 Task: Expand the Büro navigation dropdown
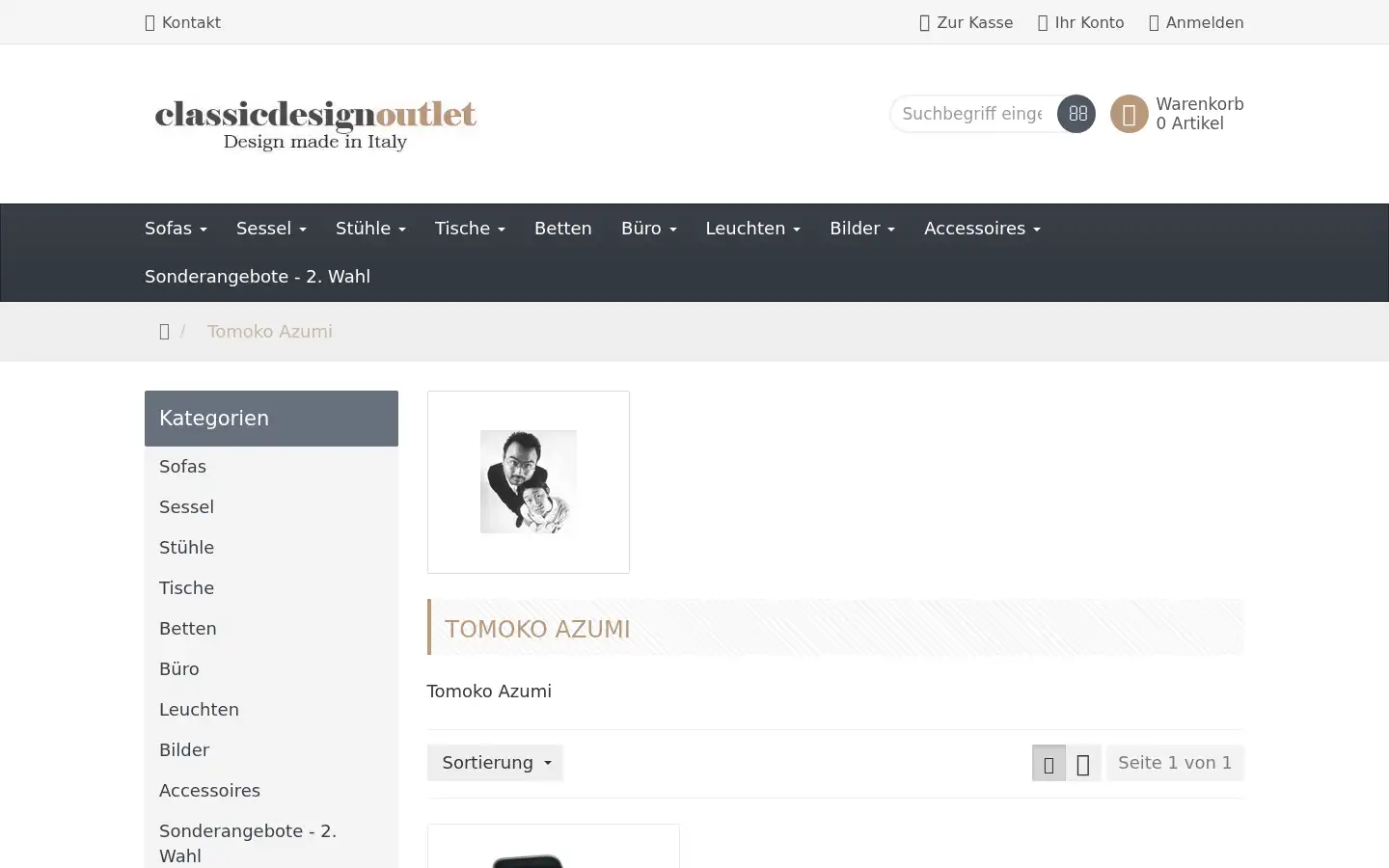click(649, 229)
